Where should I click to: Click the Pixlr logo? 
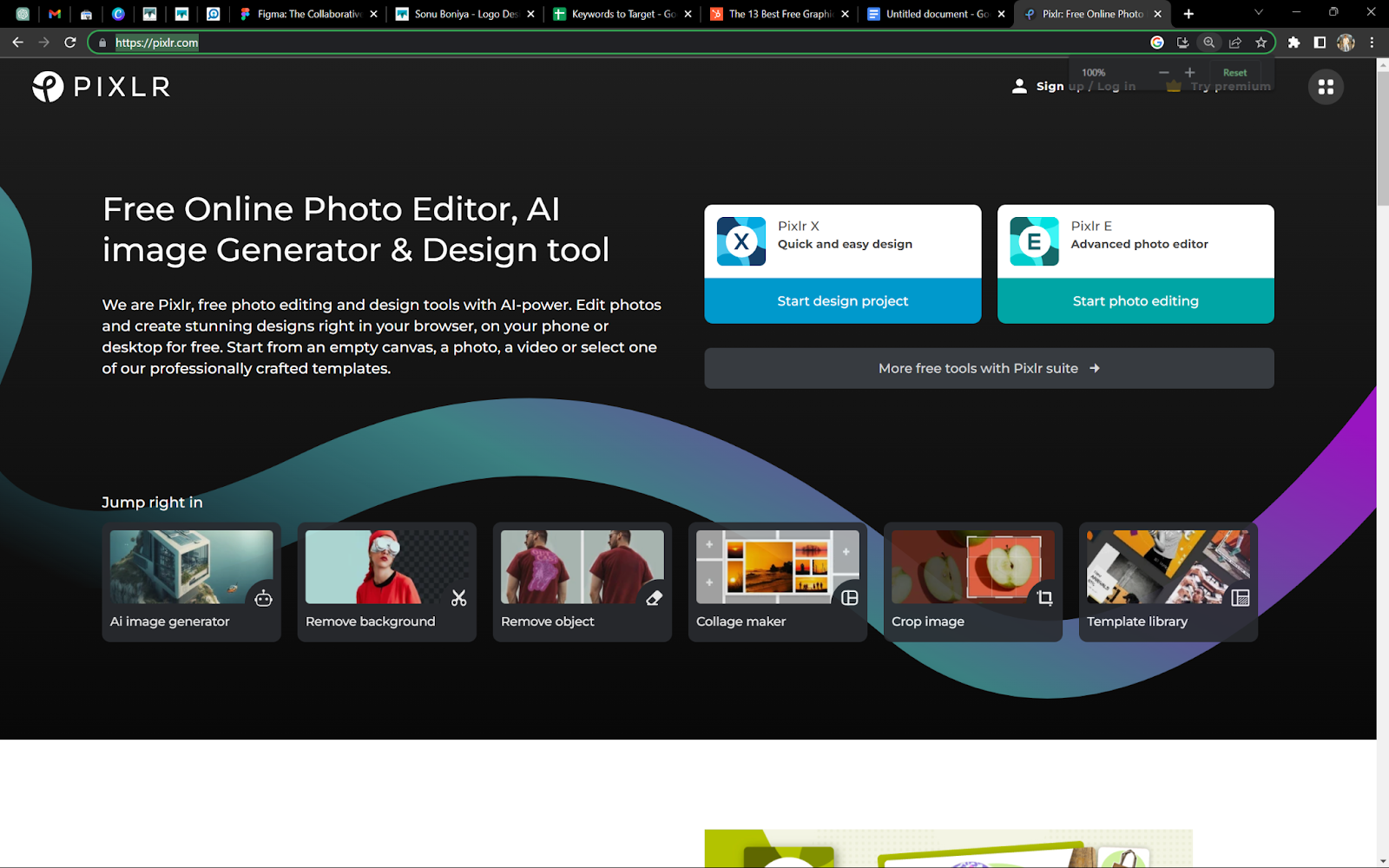101,87
